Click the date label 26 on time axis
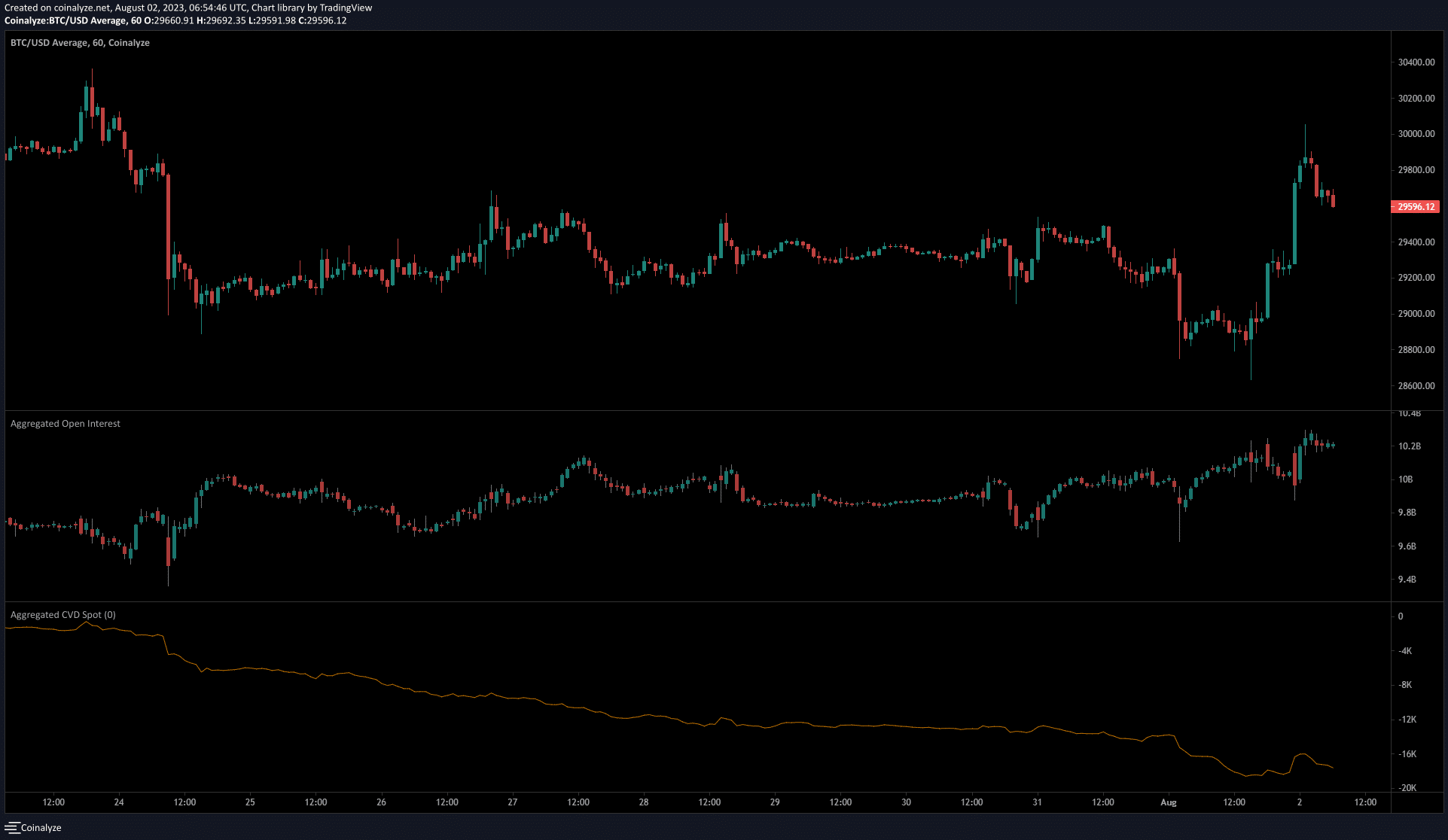This screenshot has width=1448, height=840. (381, 802)
